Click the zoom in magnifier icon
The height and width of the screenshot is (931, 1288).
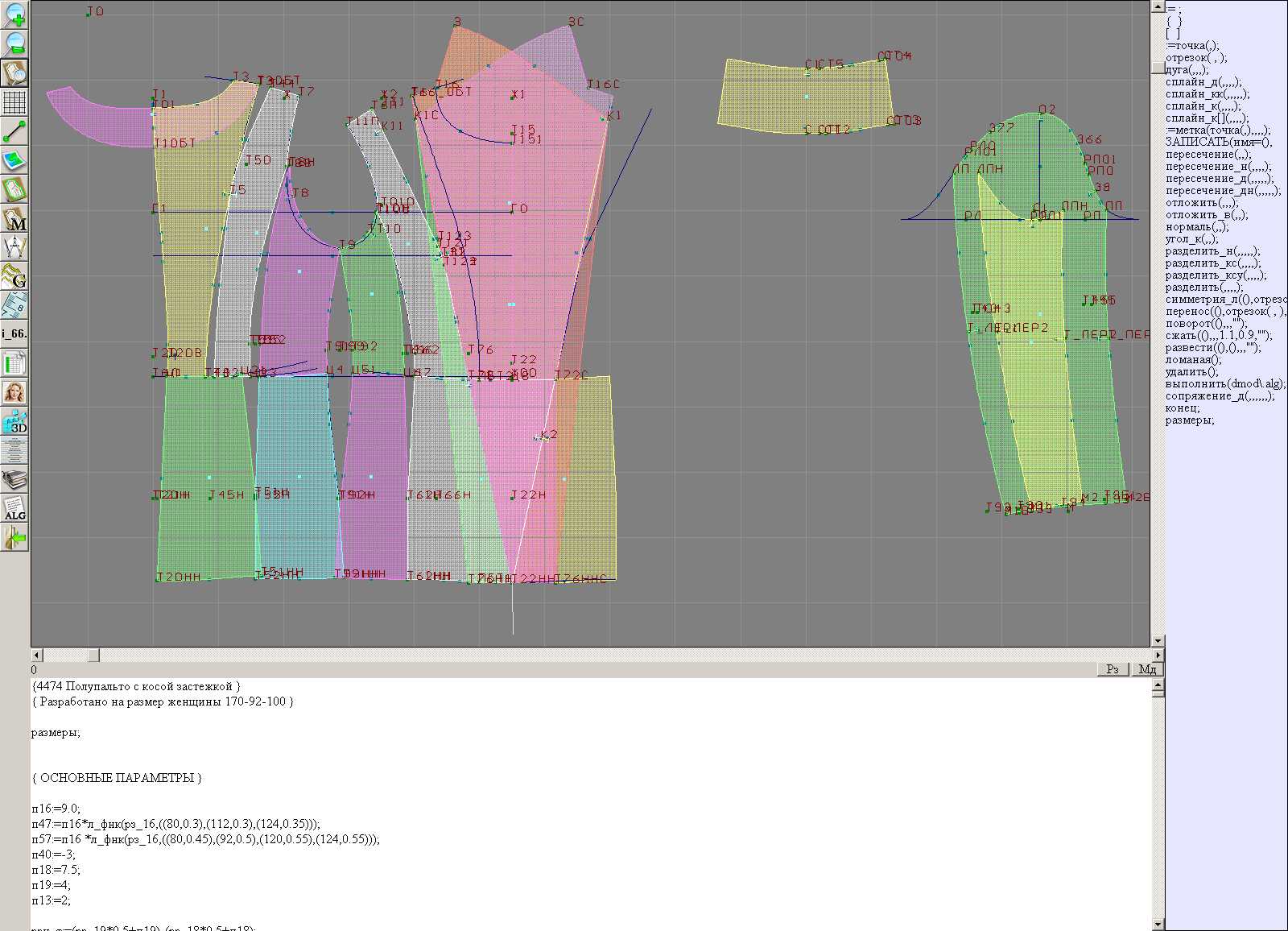tap(14, 14)
